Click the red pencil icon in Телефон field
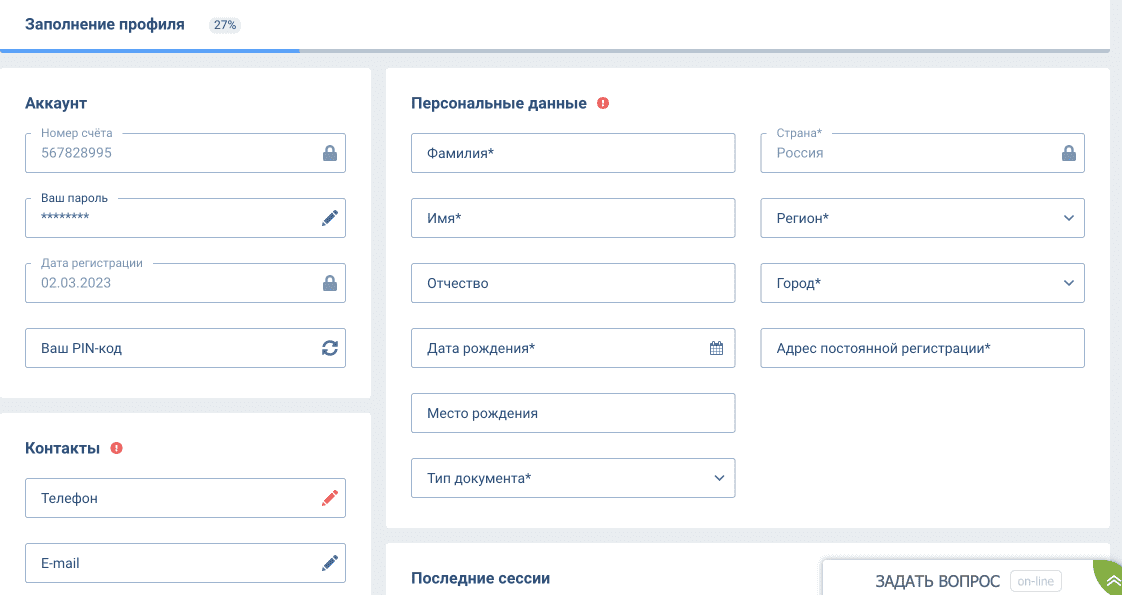This screenshot has height=595, width=1122. pyautogui.click(x=330, y=498)
